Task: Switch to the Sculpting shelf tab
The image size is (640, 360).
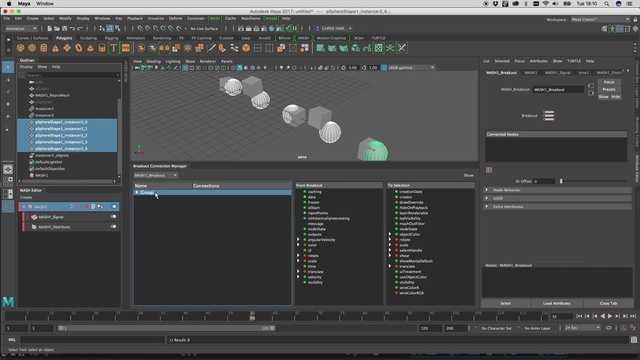Action: 88,38
